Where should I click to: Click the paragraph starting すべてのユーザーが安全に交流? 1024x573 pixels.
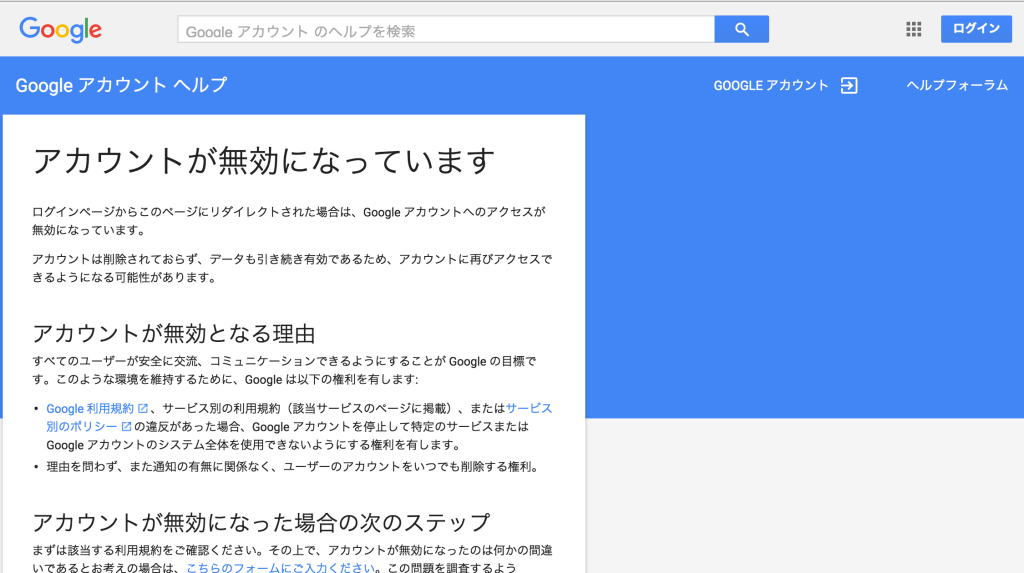tap(284, 370)
